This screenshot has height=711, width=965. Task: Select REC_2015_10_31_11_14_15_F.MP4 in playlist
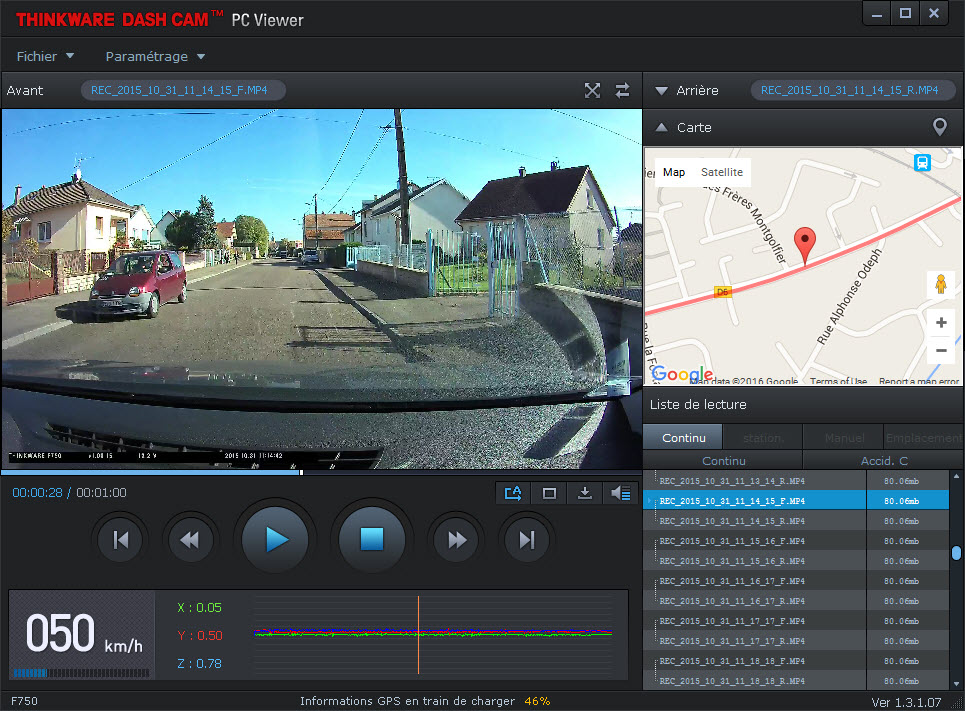pos(796,501)
